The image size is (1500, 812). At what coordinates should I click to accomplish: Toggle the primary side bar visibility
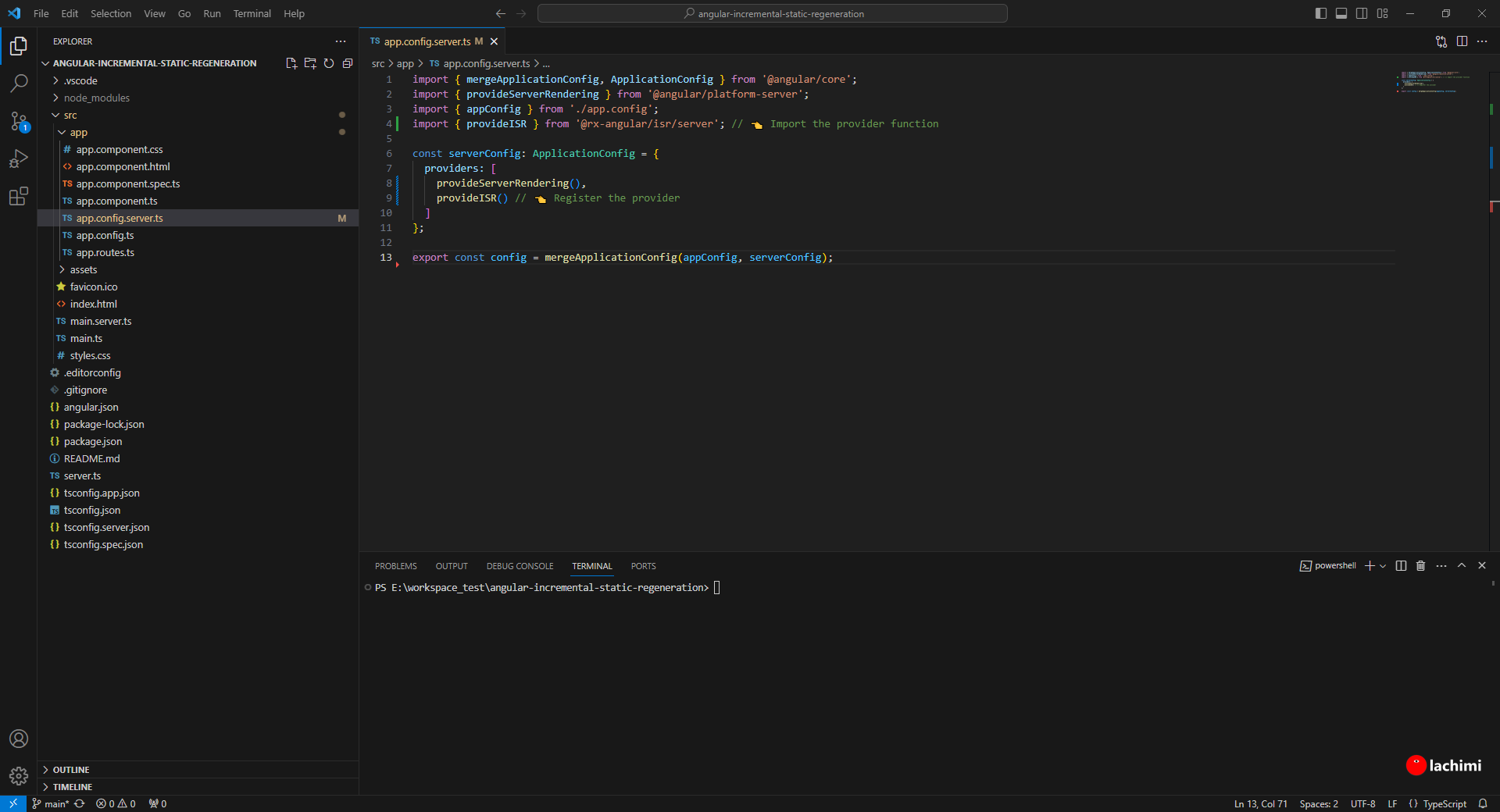[x=1321, y=13]
